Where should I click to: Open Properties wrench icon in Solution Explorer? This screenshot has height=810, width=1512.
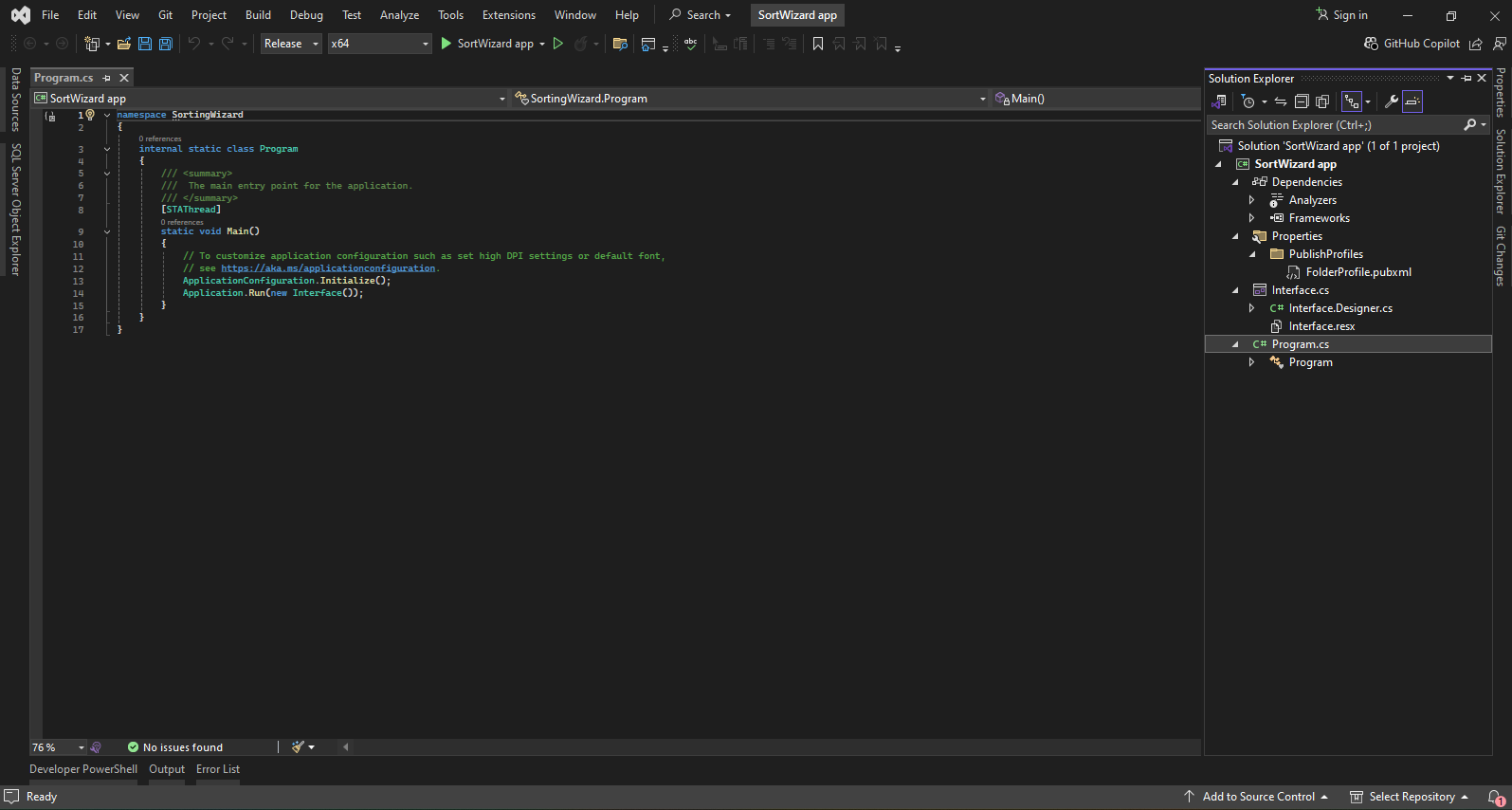(x=1391, y=101)
